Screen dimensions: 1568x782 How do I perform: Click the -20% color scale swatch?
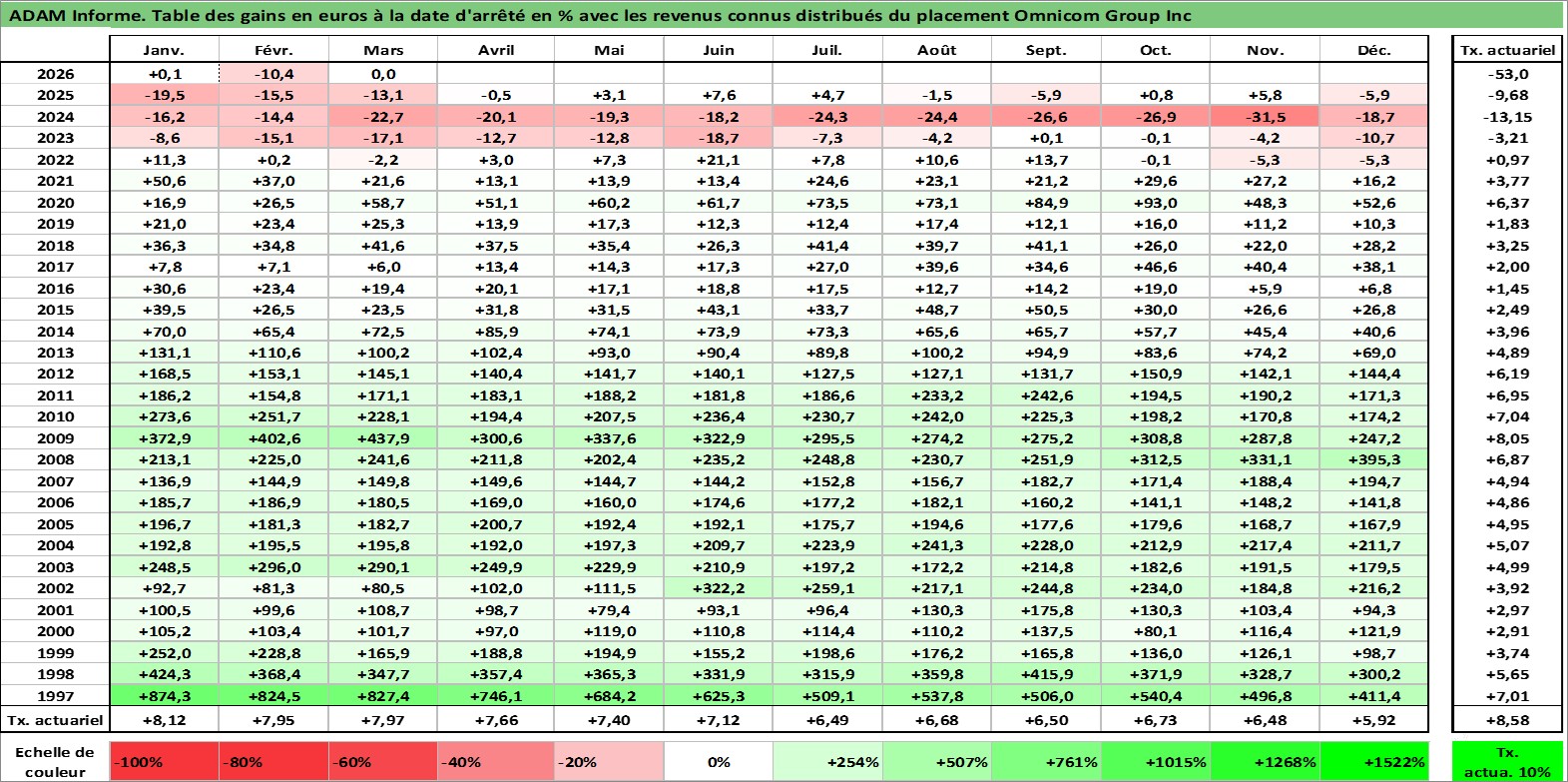pyautogui.click(x=609, y=761)
